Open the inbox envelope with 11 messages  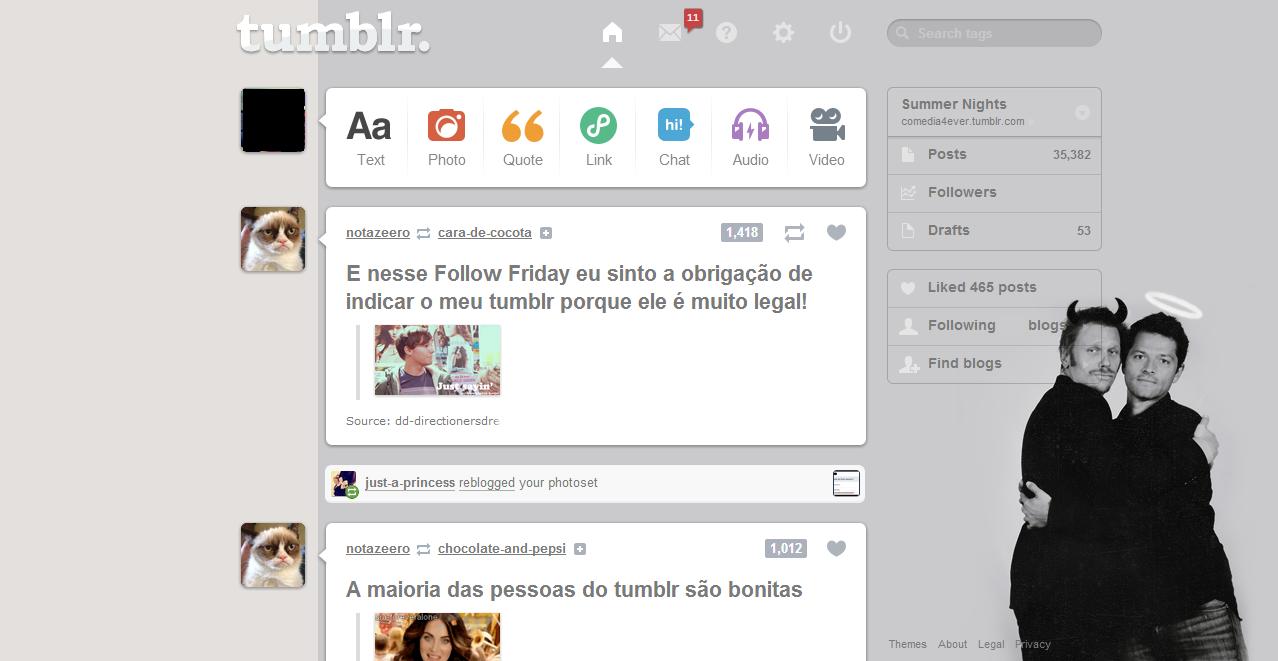[670, 33]
